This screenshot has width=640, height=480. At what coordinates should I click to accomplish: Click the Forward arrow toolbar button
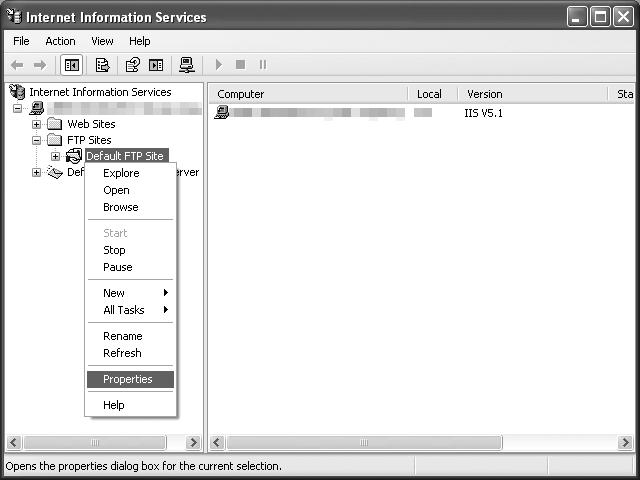(x=40, y=65)
